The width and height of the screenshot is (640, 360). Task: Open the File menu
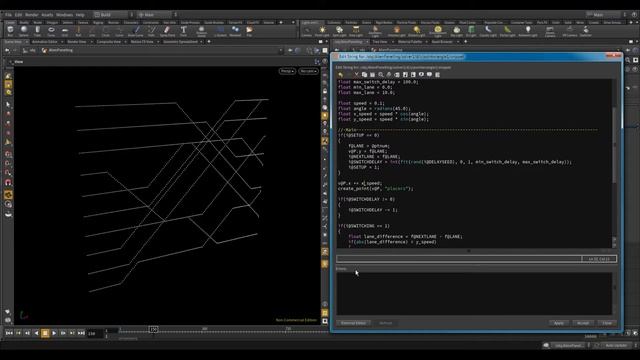pos(8,15)
